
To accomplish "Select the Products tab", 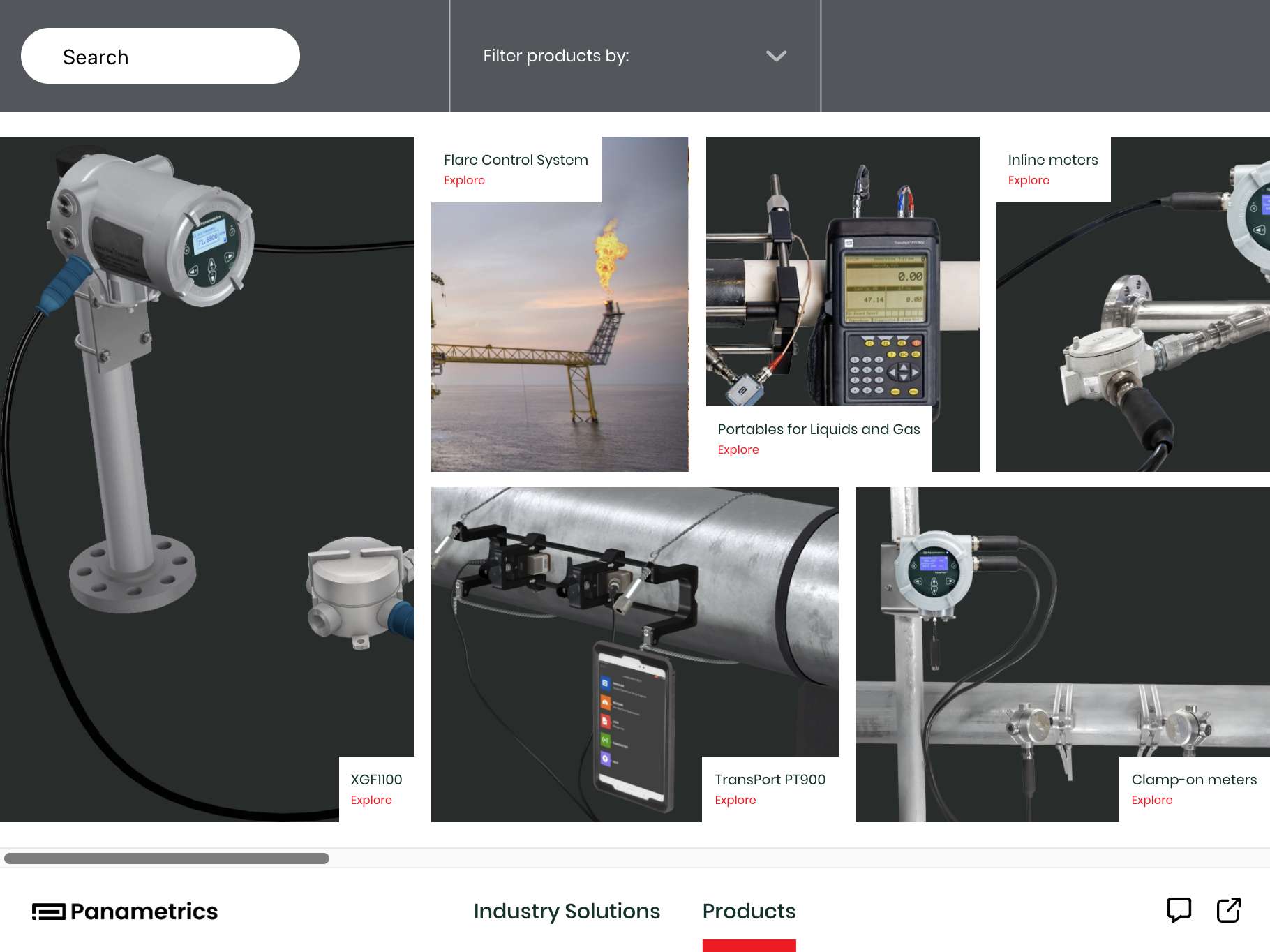I will tap(749, 912).
